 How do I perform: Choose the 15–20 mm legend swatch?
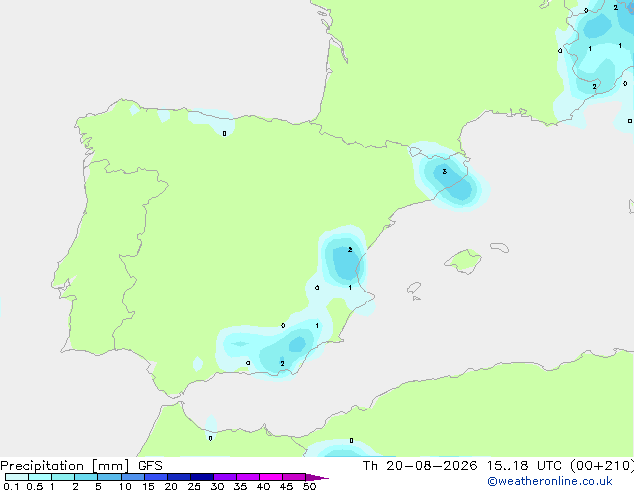156,477
